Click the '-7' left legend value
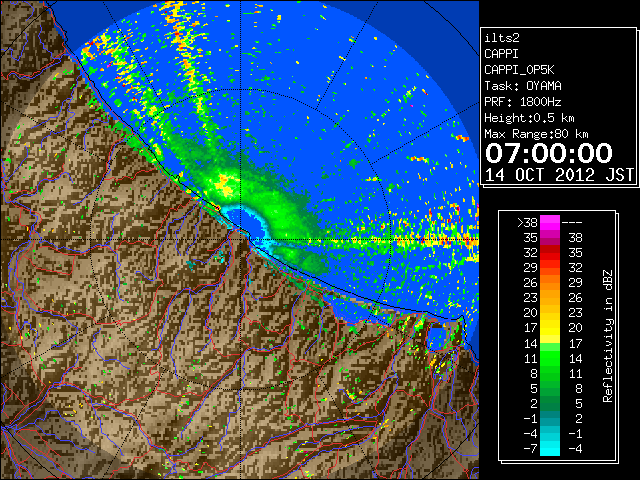This screenshot has width=640, height=480. point(530,449)
